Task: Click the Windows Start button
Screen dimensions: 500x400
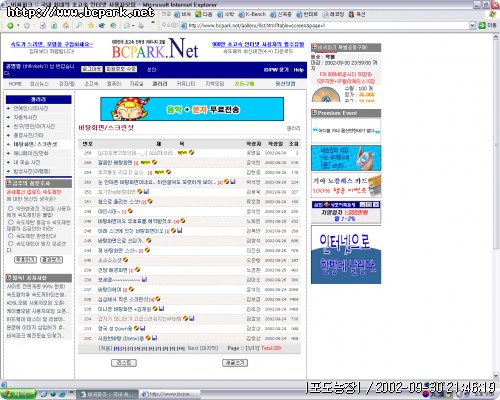Action: [x=18, y=394]
